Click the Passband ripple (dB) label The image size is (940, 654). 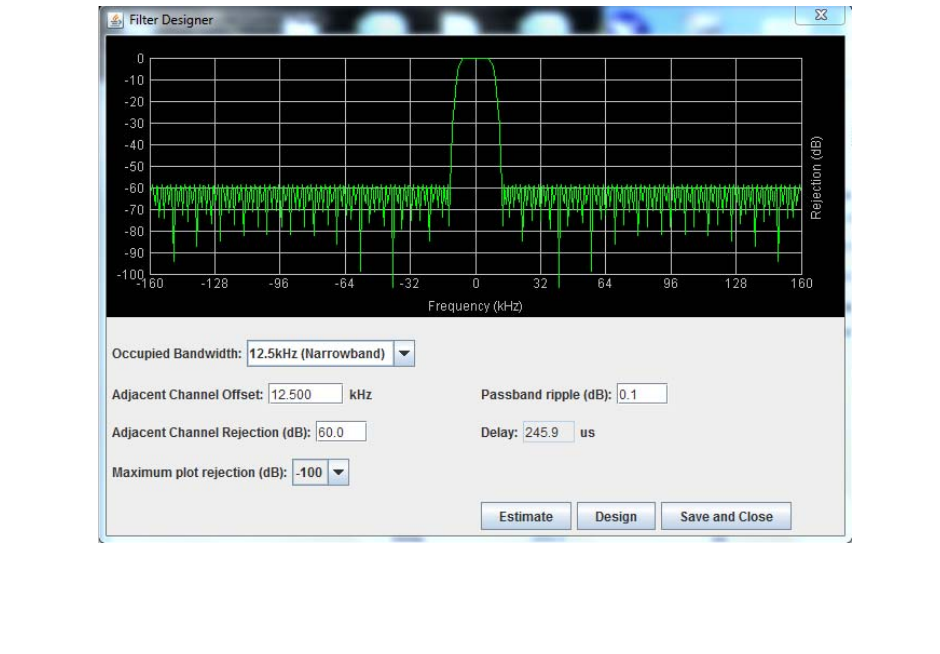tap(546, 394)
